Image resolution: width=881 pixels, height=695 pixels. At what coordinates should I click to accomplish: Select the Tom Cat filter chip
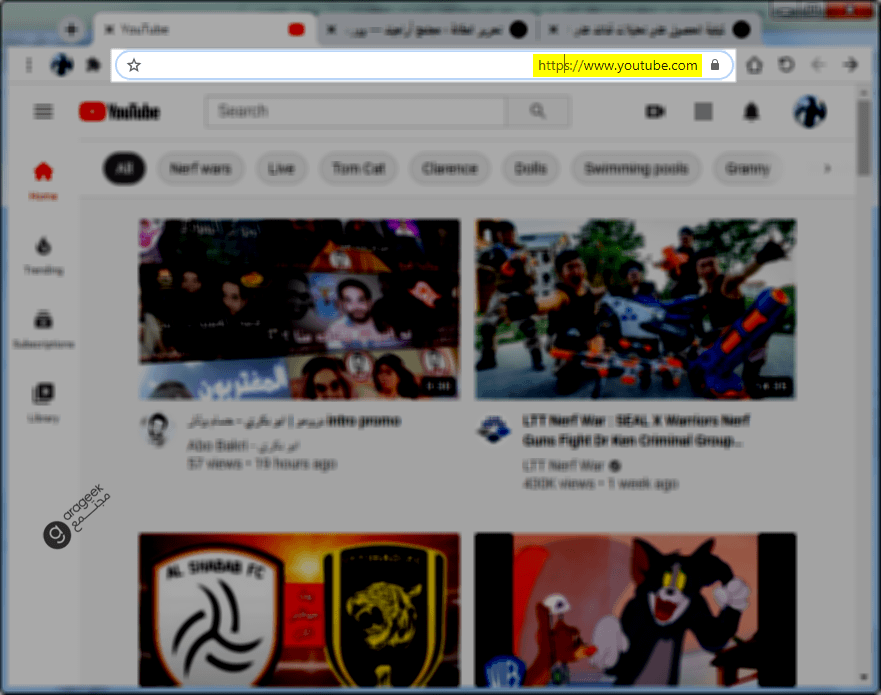coord(358,169)
